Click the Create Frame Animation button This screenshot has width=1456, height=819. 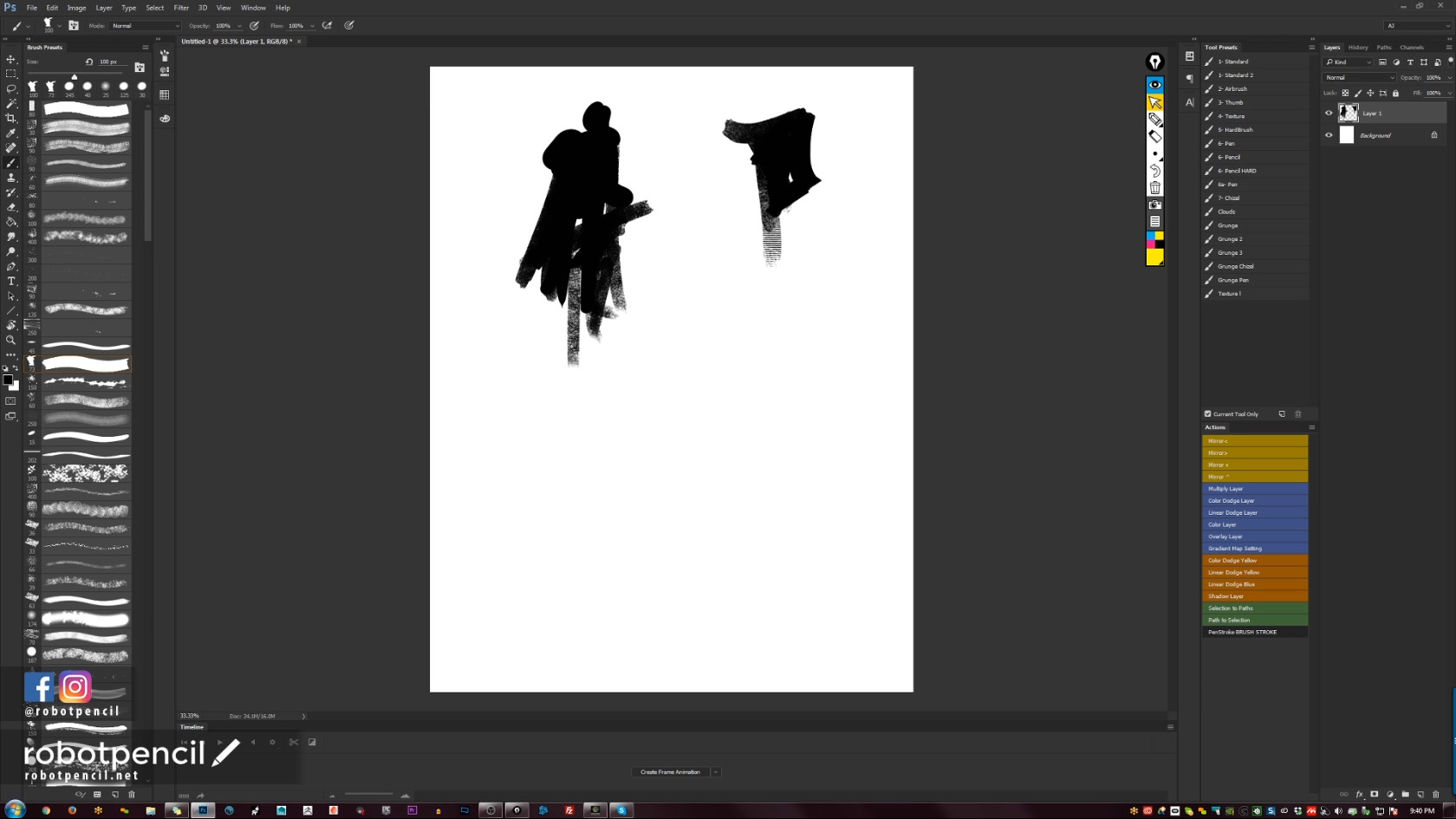click(670, 772)
